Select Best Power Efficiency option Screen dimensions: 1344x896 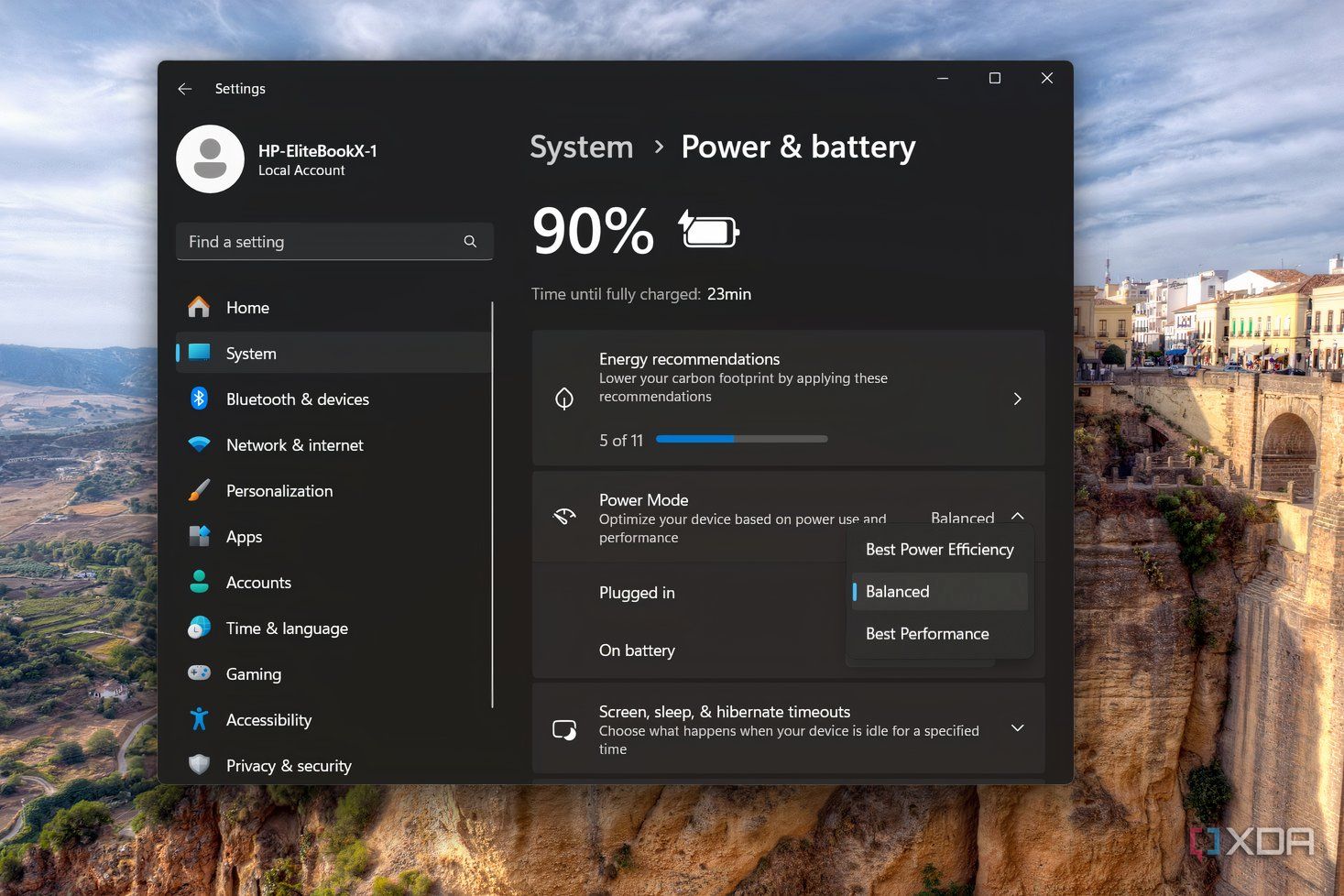coord(939,550)
